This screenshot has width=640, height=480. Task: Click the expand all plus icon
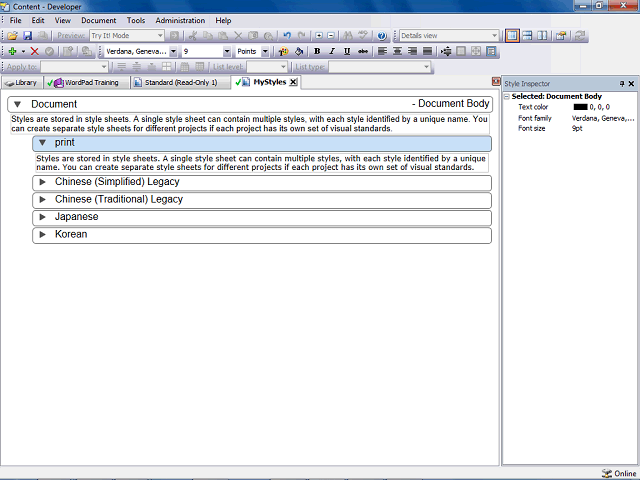coord(319,36)
